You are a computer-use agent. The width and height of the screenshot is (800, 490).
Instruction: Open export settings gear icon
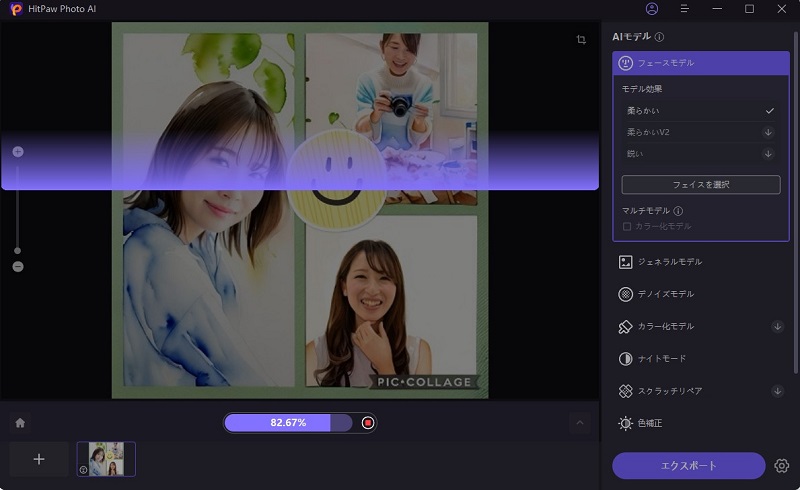tap(782, 466)
